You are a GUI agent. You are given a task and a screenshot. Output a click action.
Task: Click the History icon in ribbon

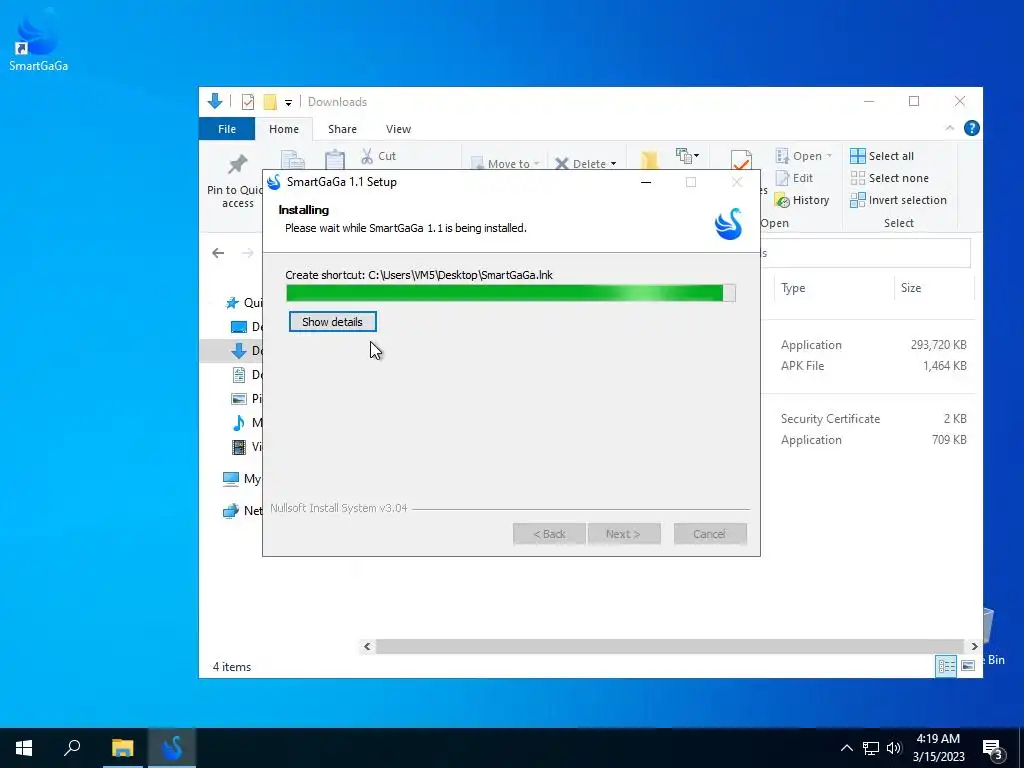(x=782, y=200)
